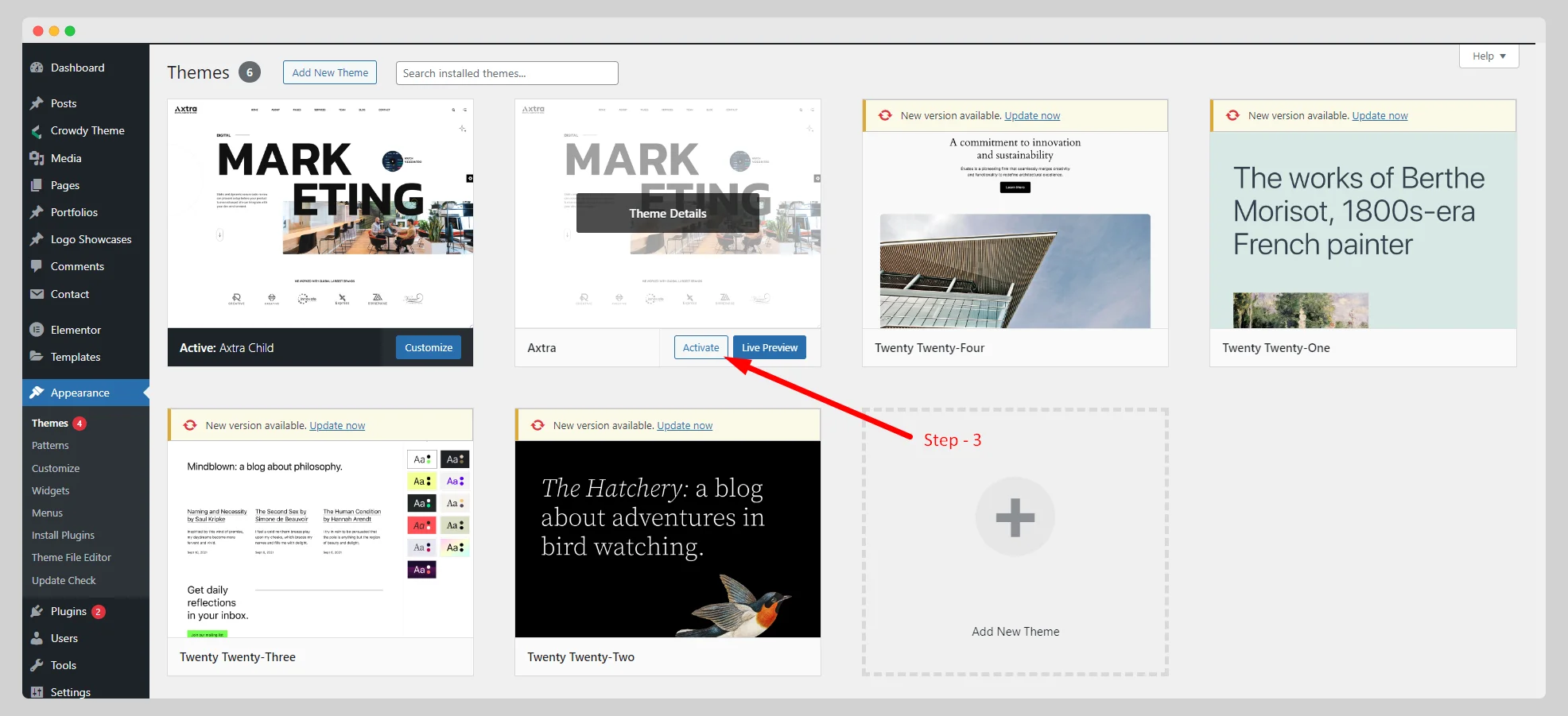Click the Pages icon in sidebar
The image size is (1568, 716).
37,185
